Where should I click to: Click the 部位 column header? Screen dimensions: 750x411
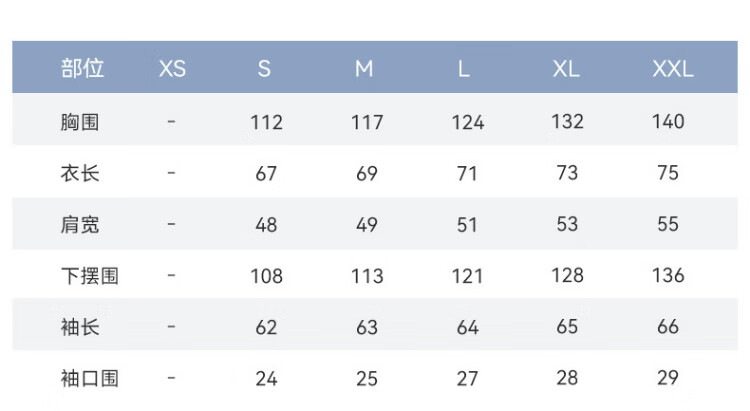(82, 69)
